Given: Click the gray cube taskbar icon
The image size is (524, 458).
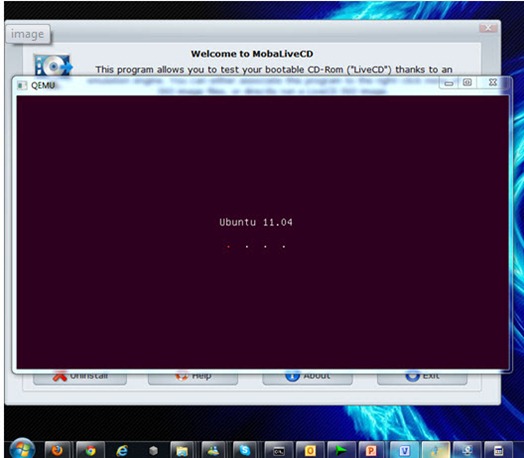Looking at the screenshot, I should click(153, 450).
